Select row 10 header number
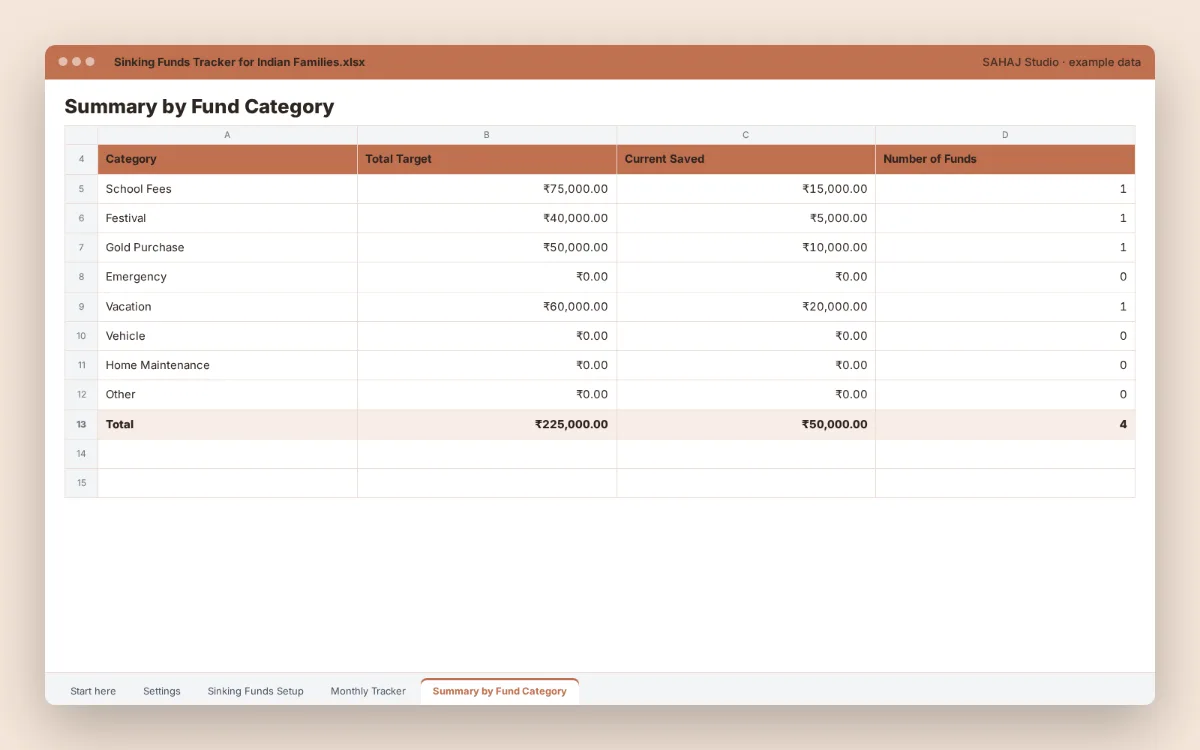 pos(81,336)
